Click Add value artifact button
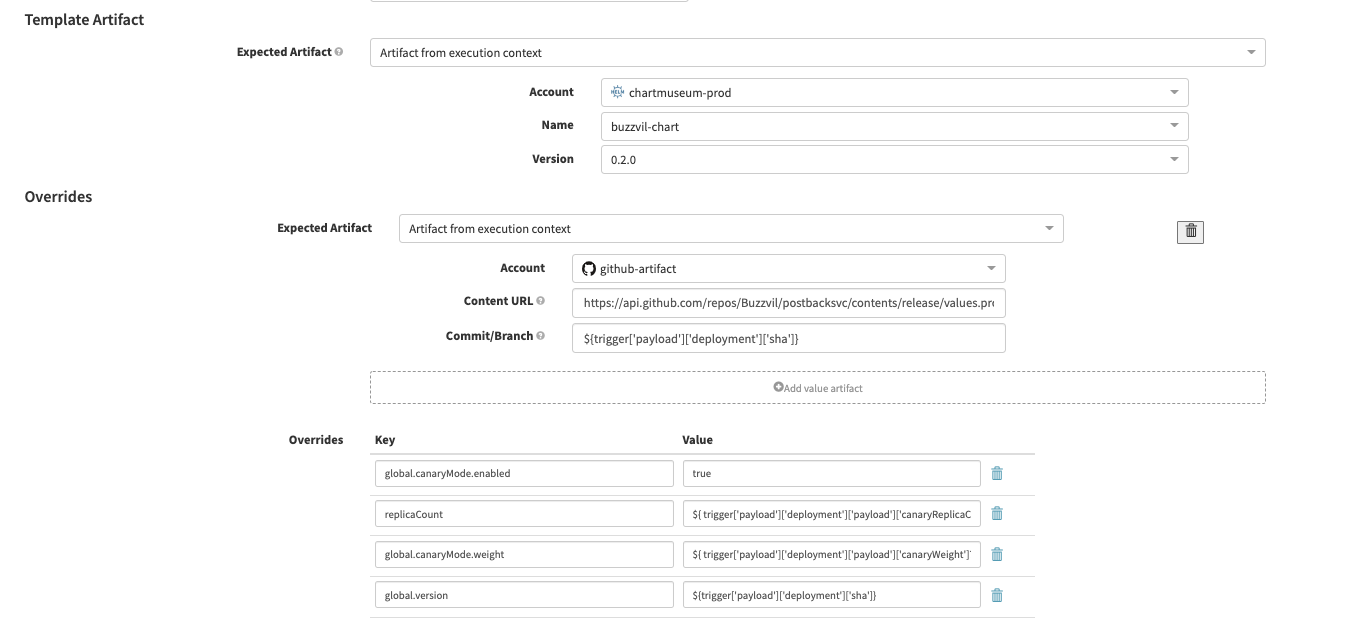The width and height of the screenshot is (1356, 623). (x=817, y=388)
